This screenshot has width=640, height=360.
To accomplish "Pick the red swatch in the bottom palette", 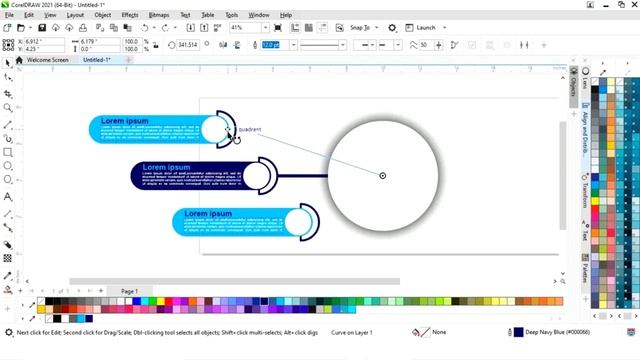I will 169,301.
